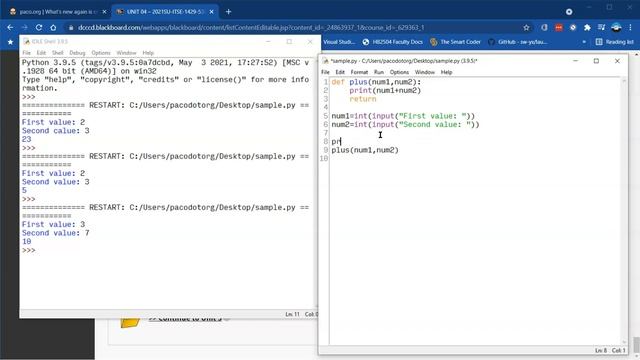Switch to the paco.org tab
This screenshot has width=640, height=360.
click(x=57, y=12)
